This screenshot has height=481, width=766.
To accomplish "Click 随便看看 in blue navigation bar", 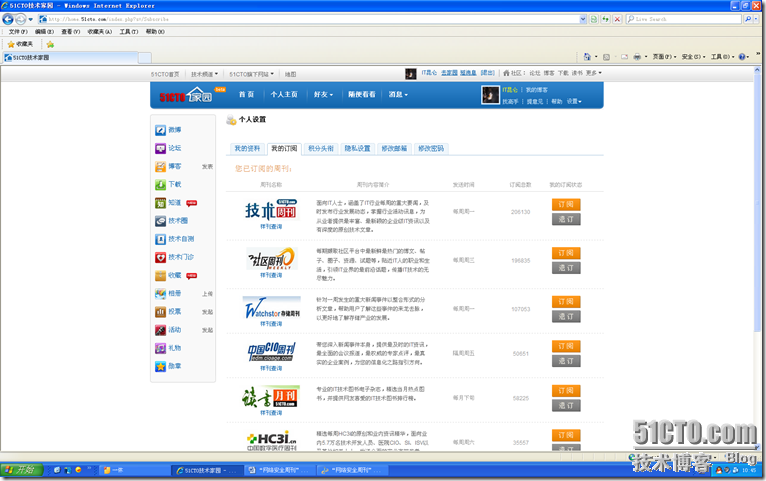I will [x=362, y=95].
